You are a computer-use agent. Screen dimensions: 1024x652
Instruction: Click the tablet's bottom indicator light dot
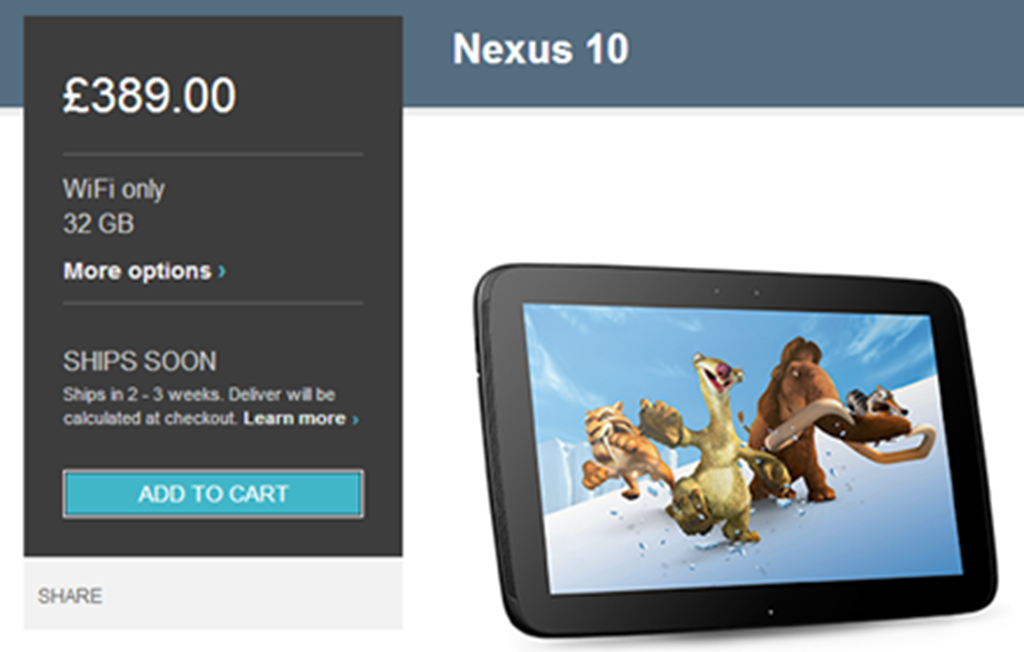771,612
